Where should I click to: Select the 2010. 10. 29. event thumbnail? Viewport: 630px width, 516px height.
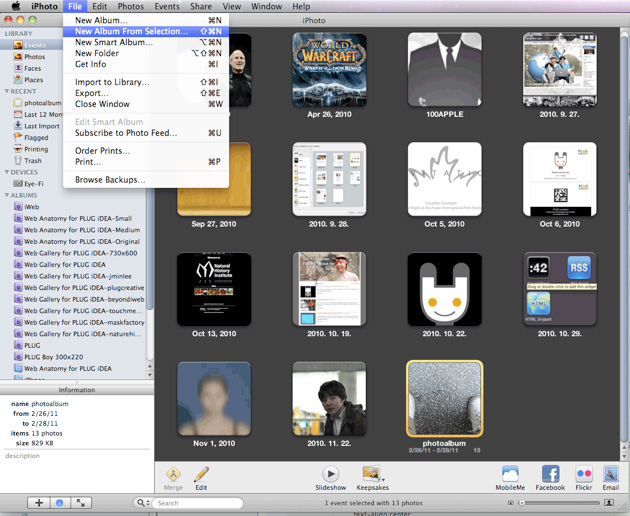coord(560,289)
